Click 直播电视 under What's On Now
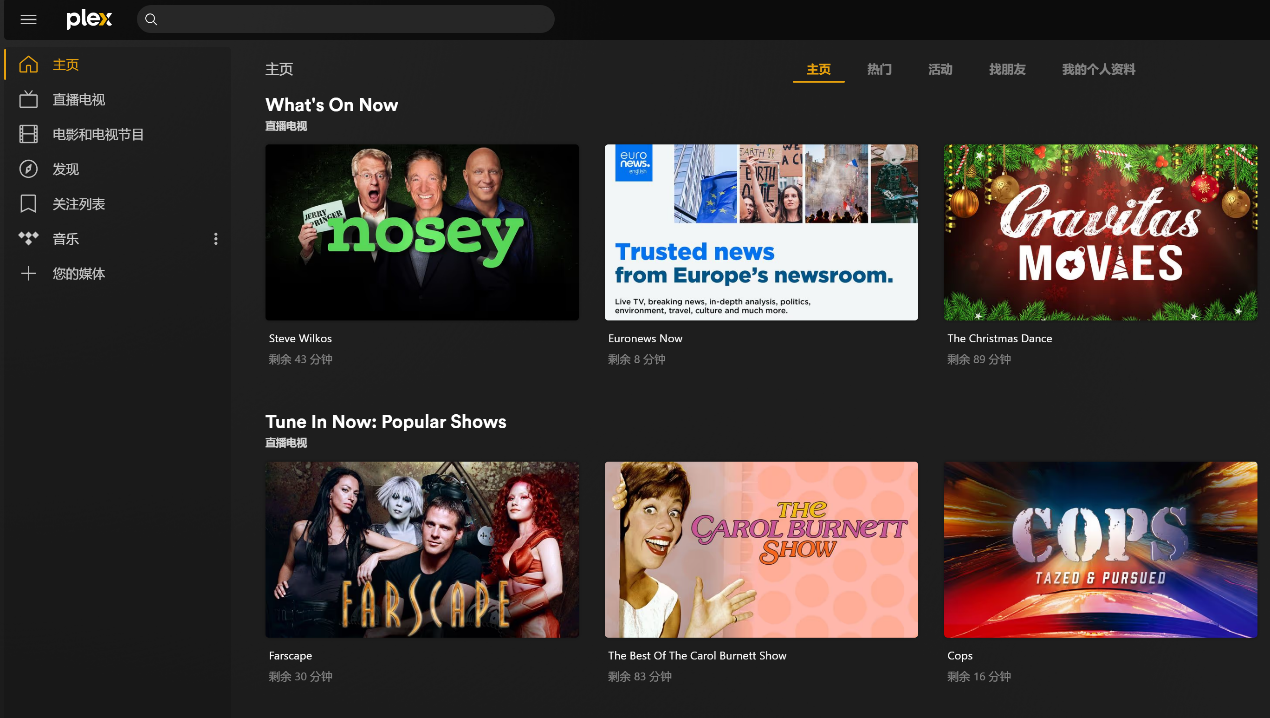1270x718 pixels. [x=286, y=127]
